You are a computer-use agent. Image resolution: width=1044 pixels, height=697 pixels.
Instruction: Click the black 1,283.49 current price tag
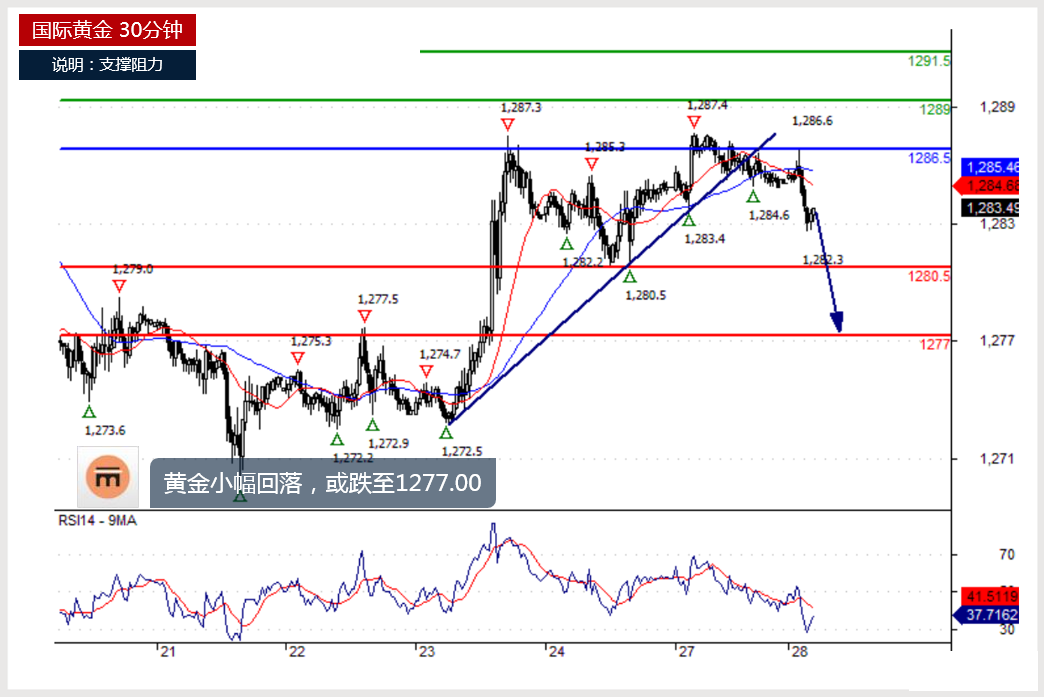point(996,208)
